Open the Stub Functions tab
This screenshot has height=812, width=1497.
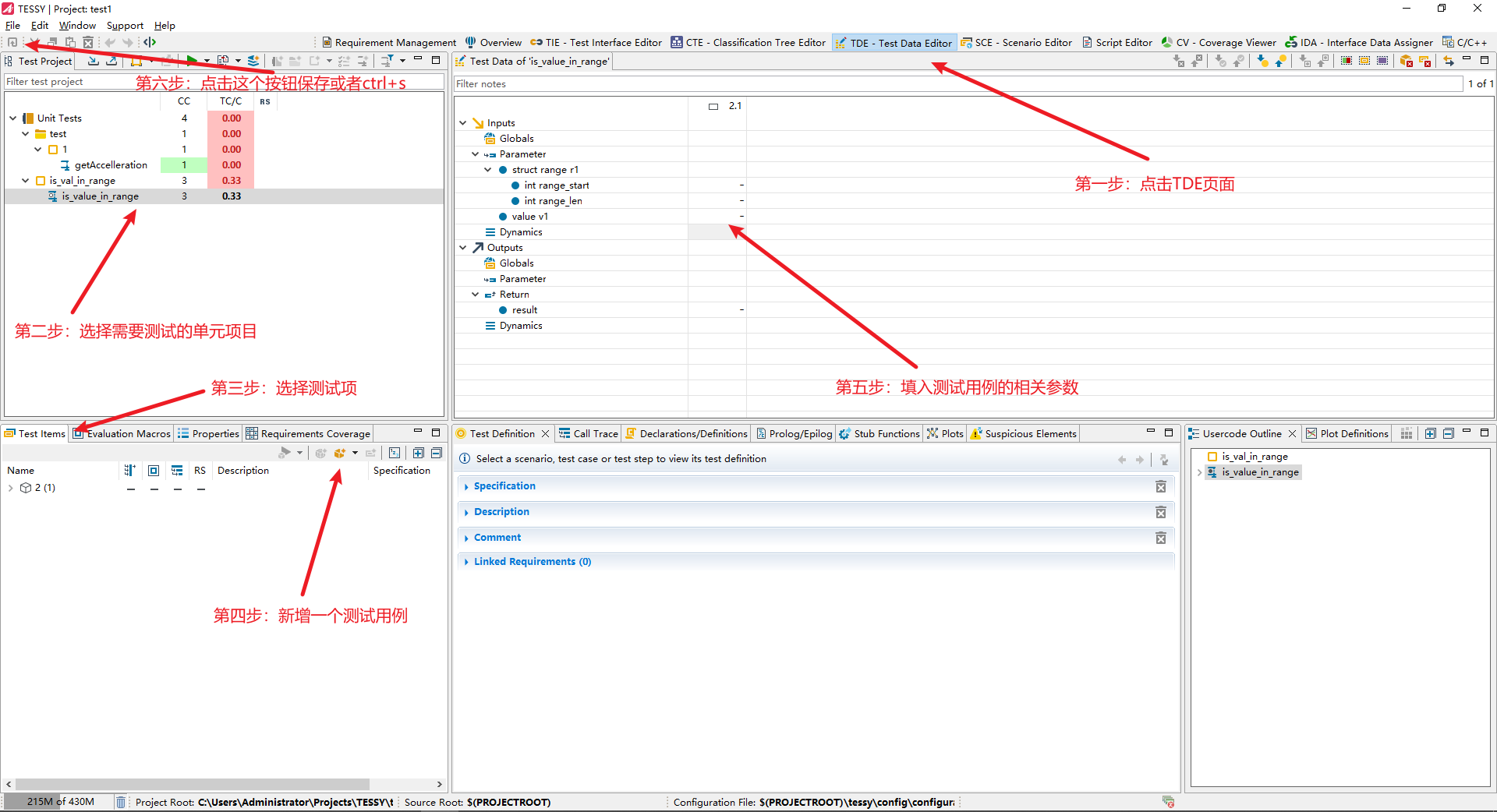[879, 434]
